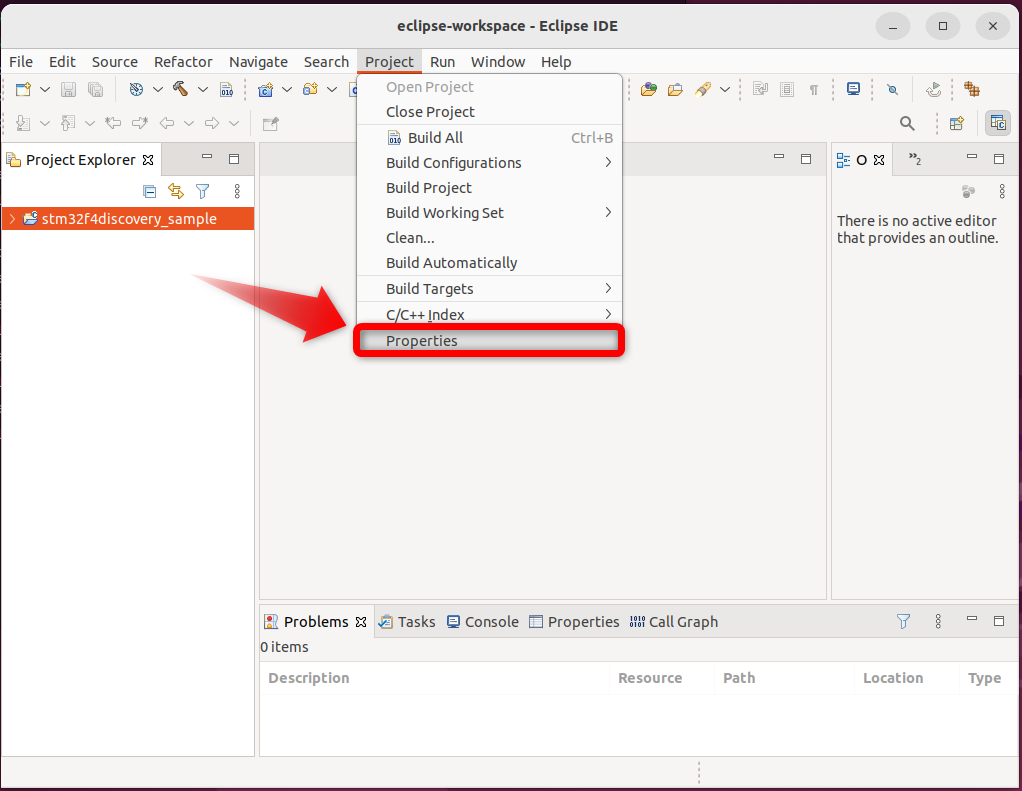Open build configuration gauge dropdown arrow
The height and width of the screenshot is (791, 1022).
point(158,89)
